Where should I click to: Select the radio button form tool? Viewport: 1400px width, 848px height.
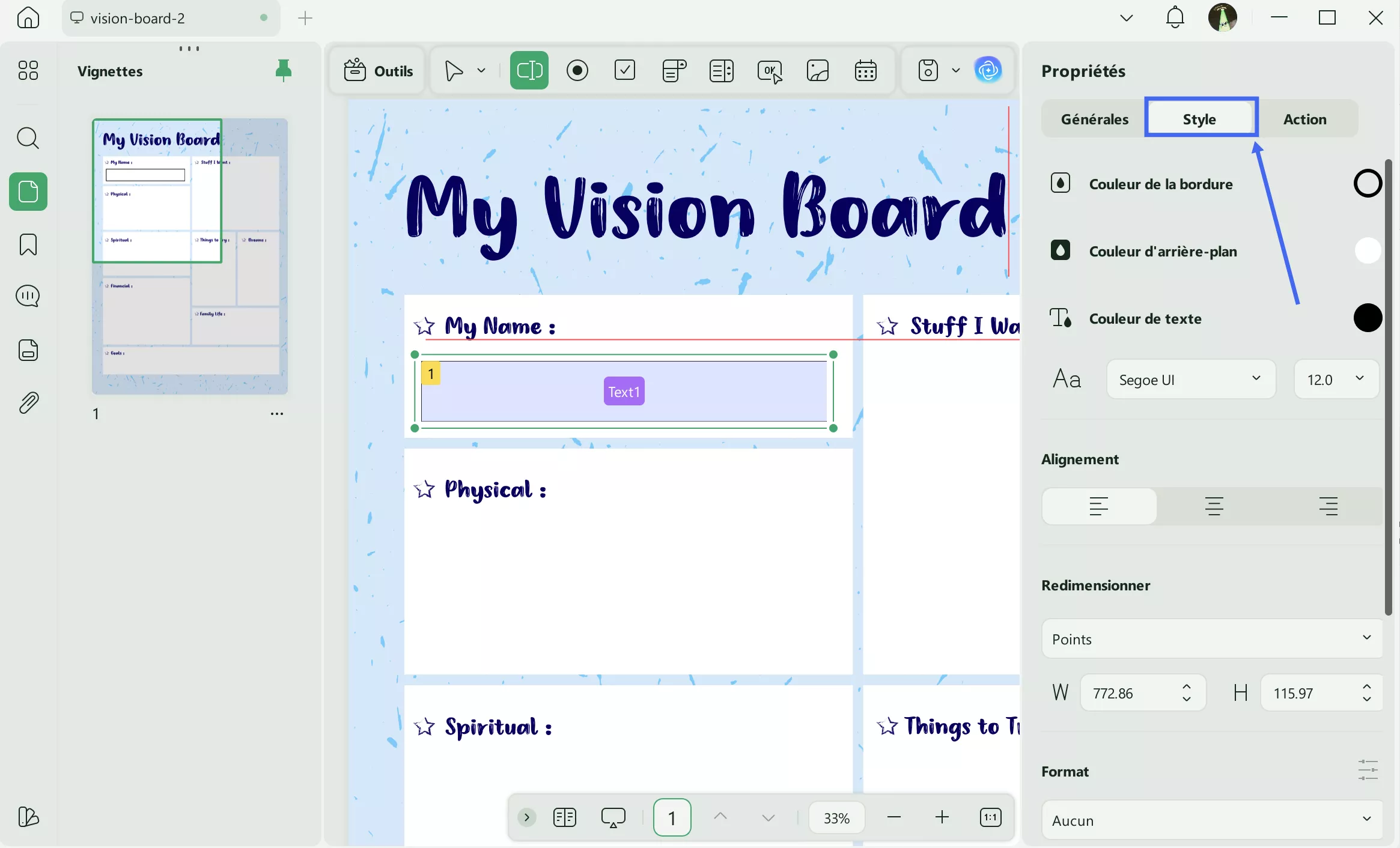point(577,71)
